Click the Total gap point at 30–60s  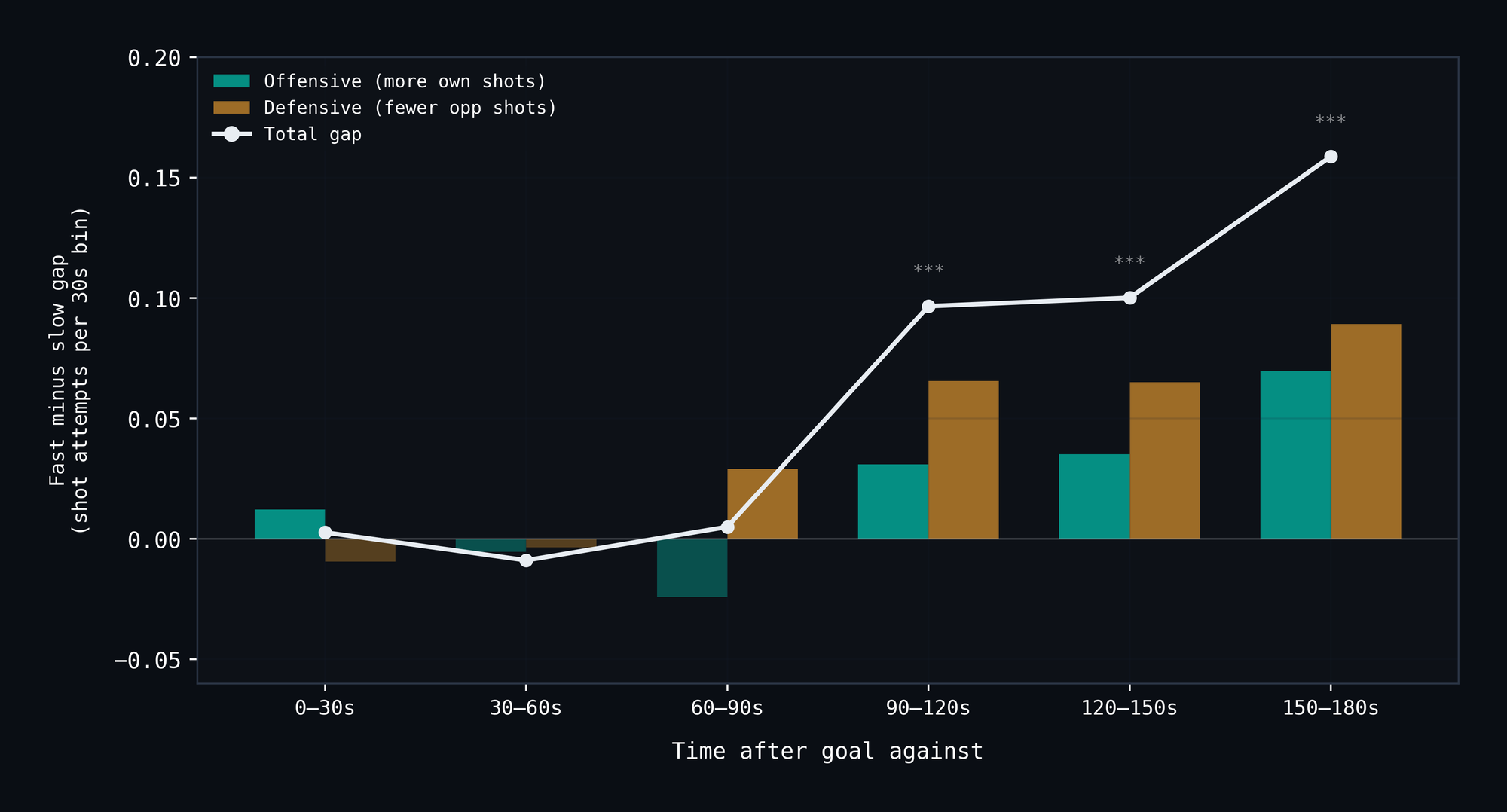pyautogui.click(x=526, y=560)
